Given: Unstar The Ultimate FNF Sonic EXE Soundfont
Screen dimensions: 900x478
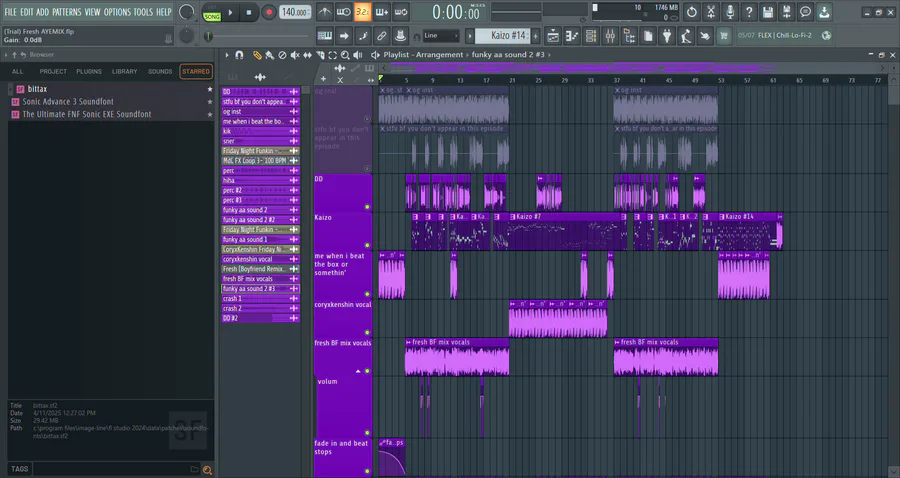Looking at the screenshot, I should tap(210, 114).
